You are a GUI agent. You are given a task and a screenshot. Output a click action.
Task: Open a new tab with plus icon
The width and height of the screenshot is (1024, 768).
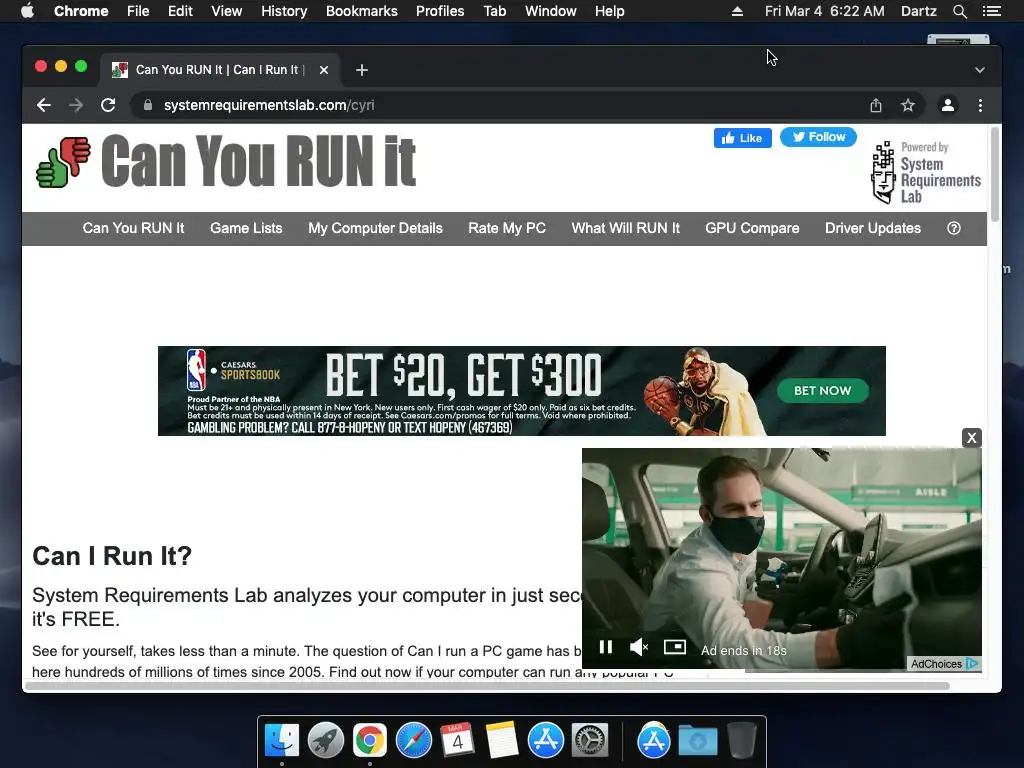coord(362,70)
